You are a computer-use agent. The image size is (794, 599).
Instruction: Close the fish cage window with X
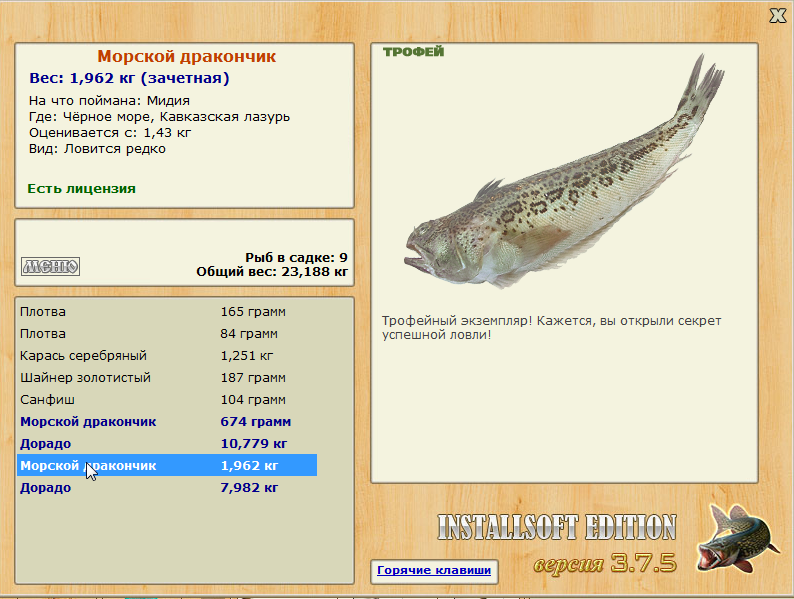pos(777,16)
